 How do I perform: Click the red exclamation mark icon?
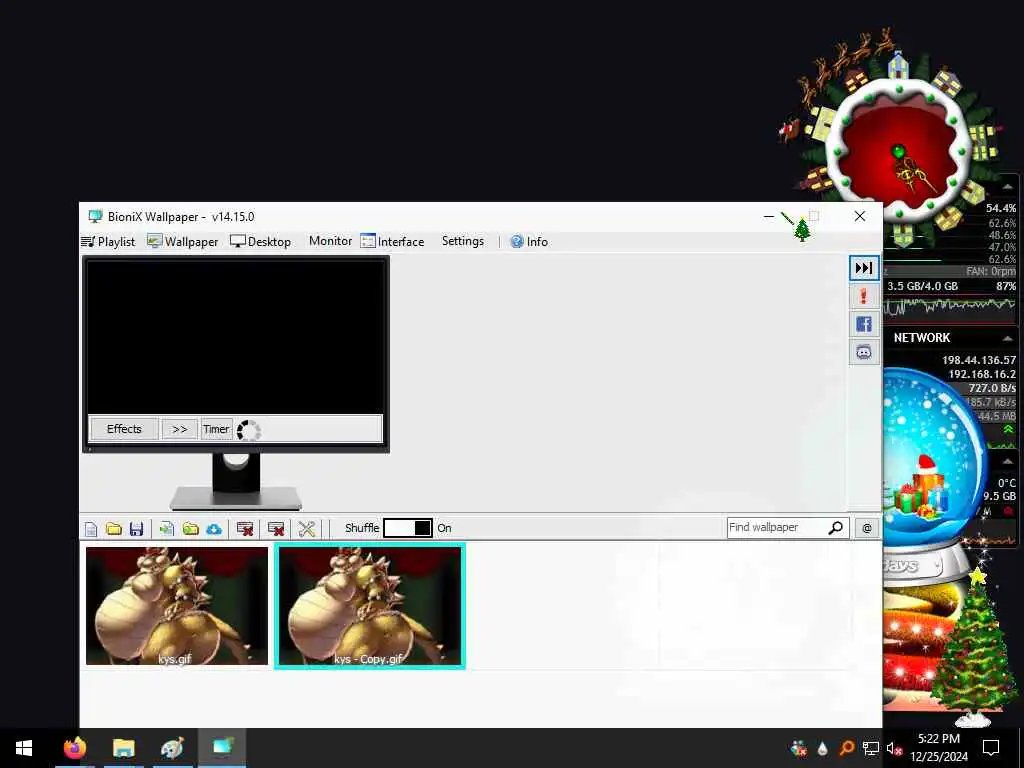click(863, 296)
